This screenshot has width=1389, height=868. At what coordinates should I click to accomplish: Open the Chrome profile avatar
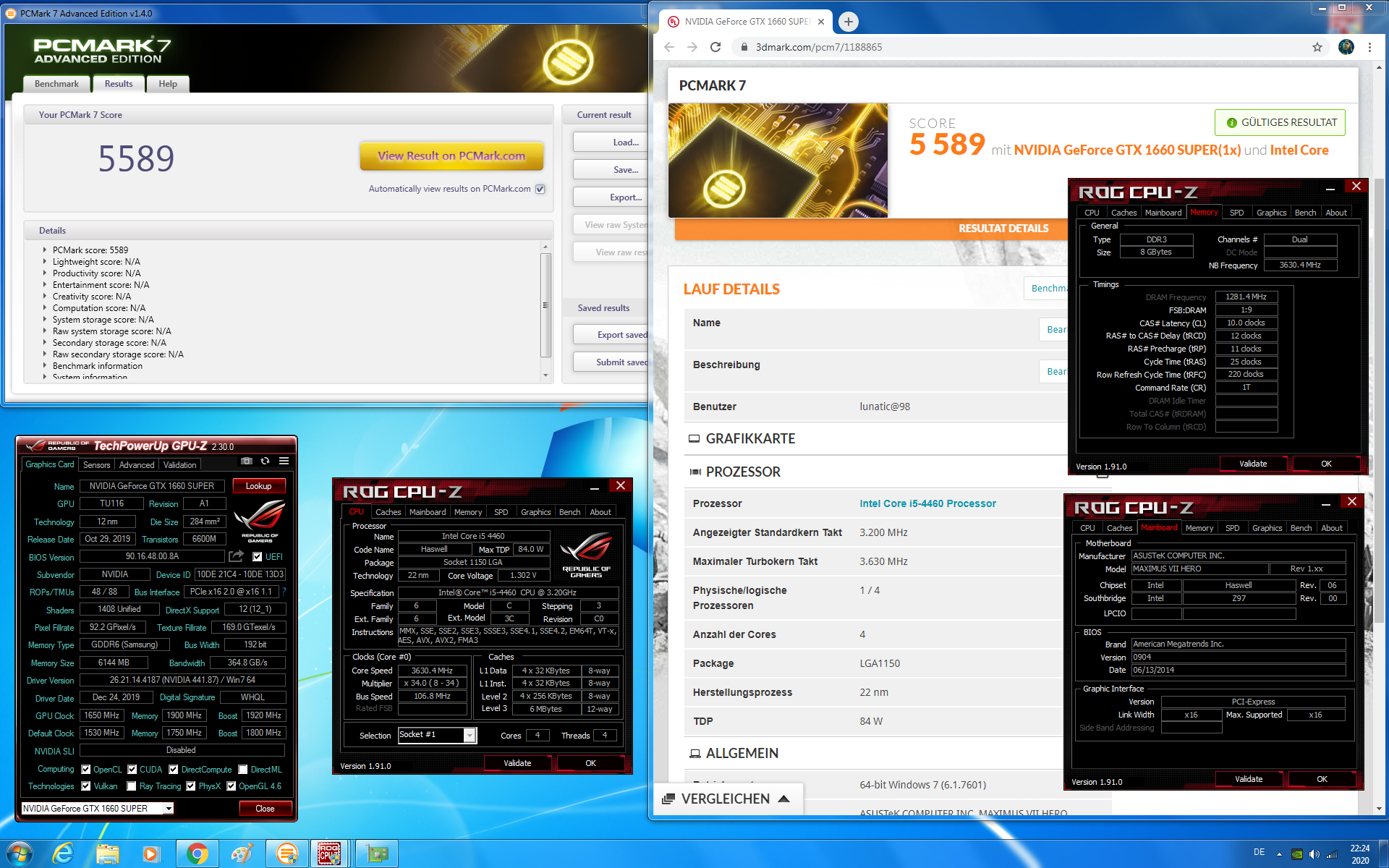coord(1346,47)
